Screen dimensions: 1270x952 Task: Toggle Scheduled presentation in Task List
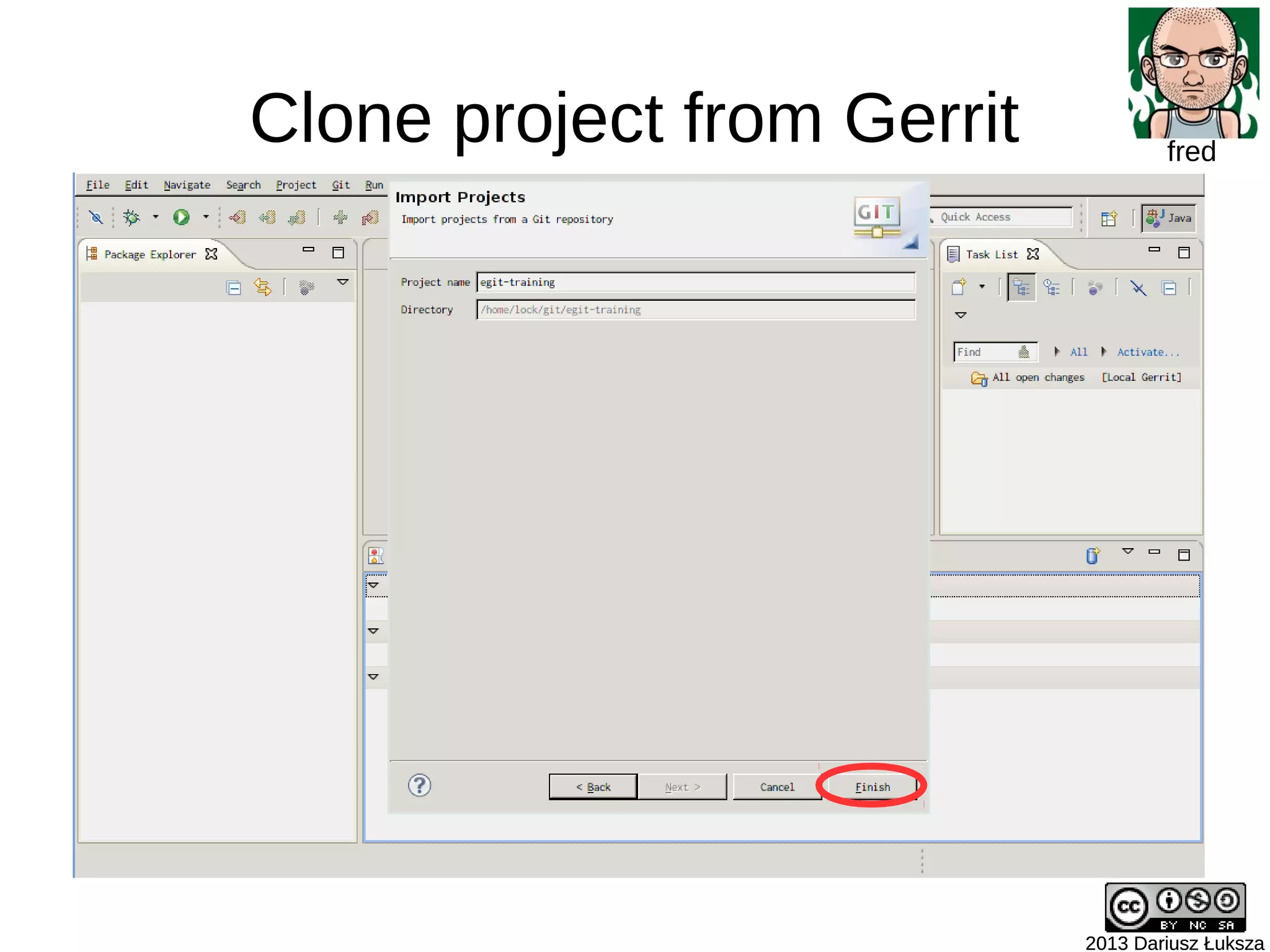pos(1052,287)
